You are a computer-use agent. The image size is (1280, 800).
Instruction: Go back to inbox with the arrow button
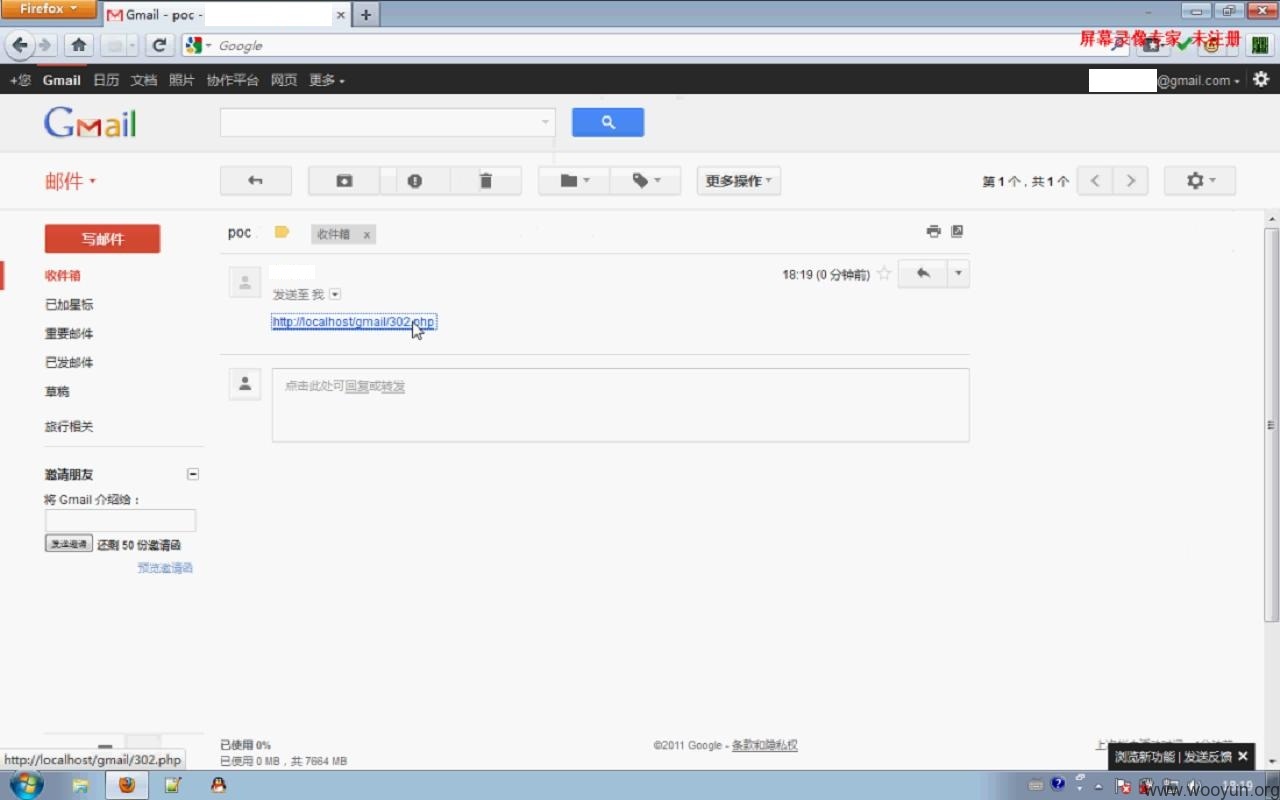256,180
